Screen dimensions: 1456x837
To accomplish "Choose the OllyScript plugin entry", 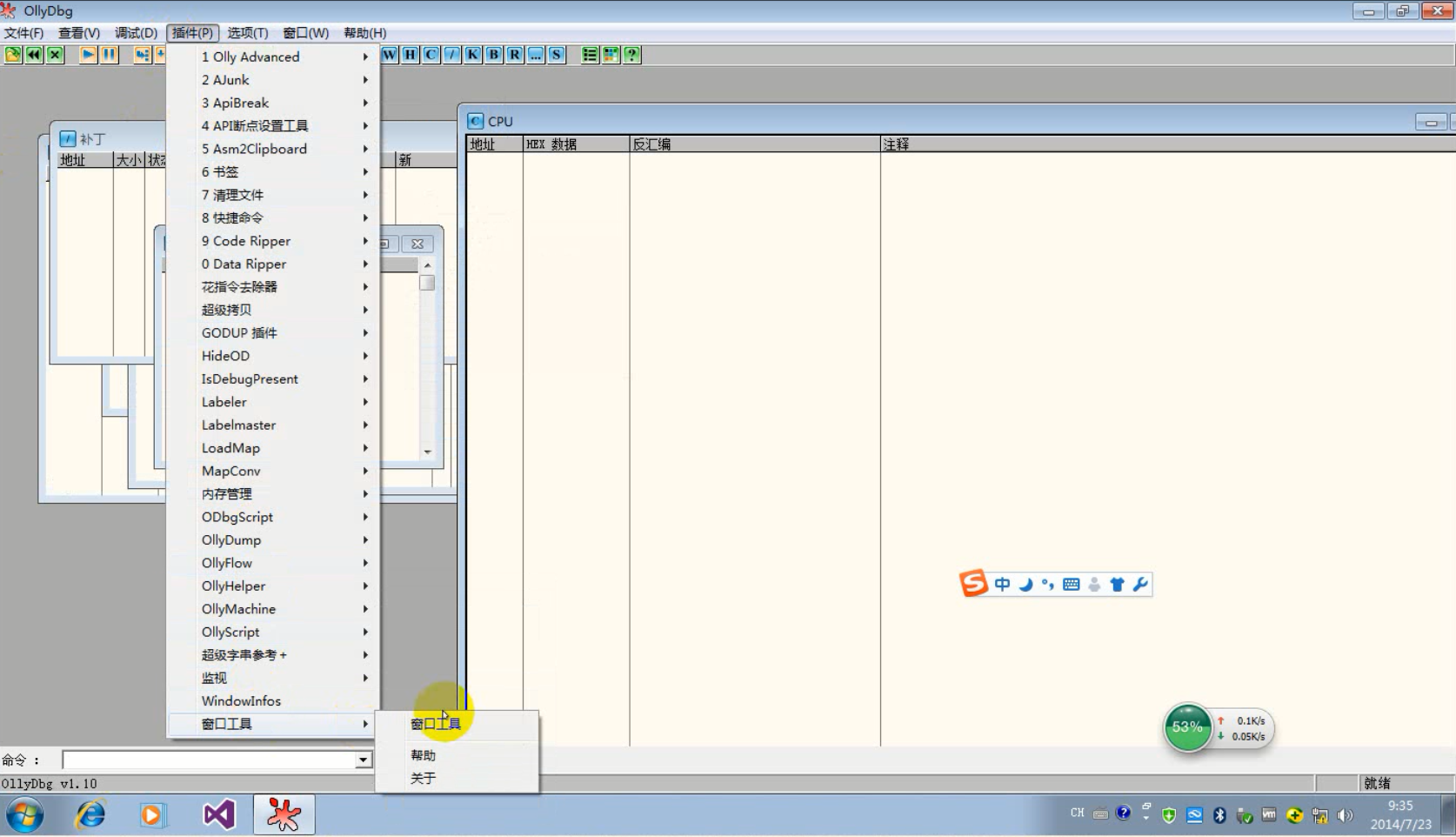I will 273,633.
